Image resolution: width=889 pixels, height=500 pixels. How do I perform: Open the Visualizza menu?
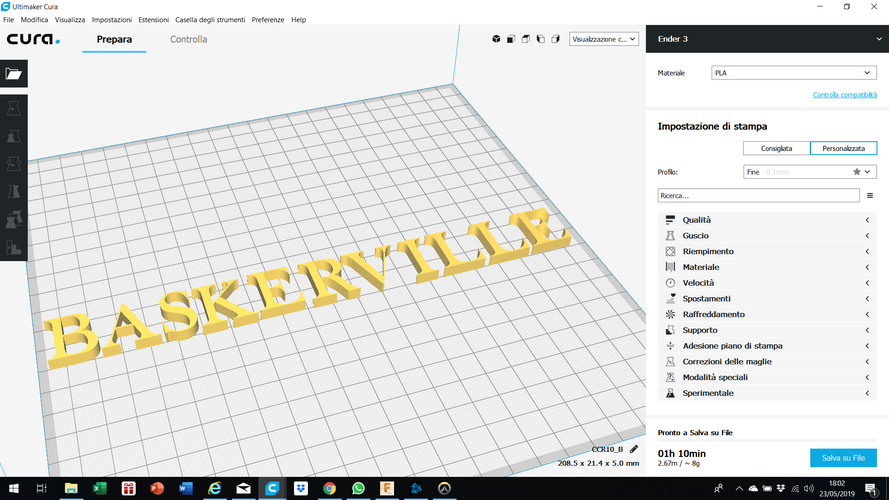tap(70, 20)
